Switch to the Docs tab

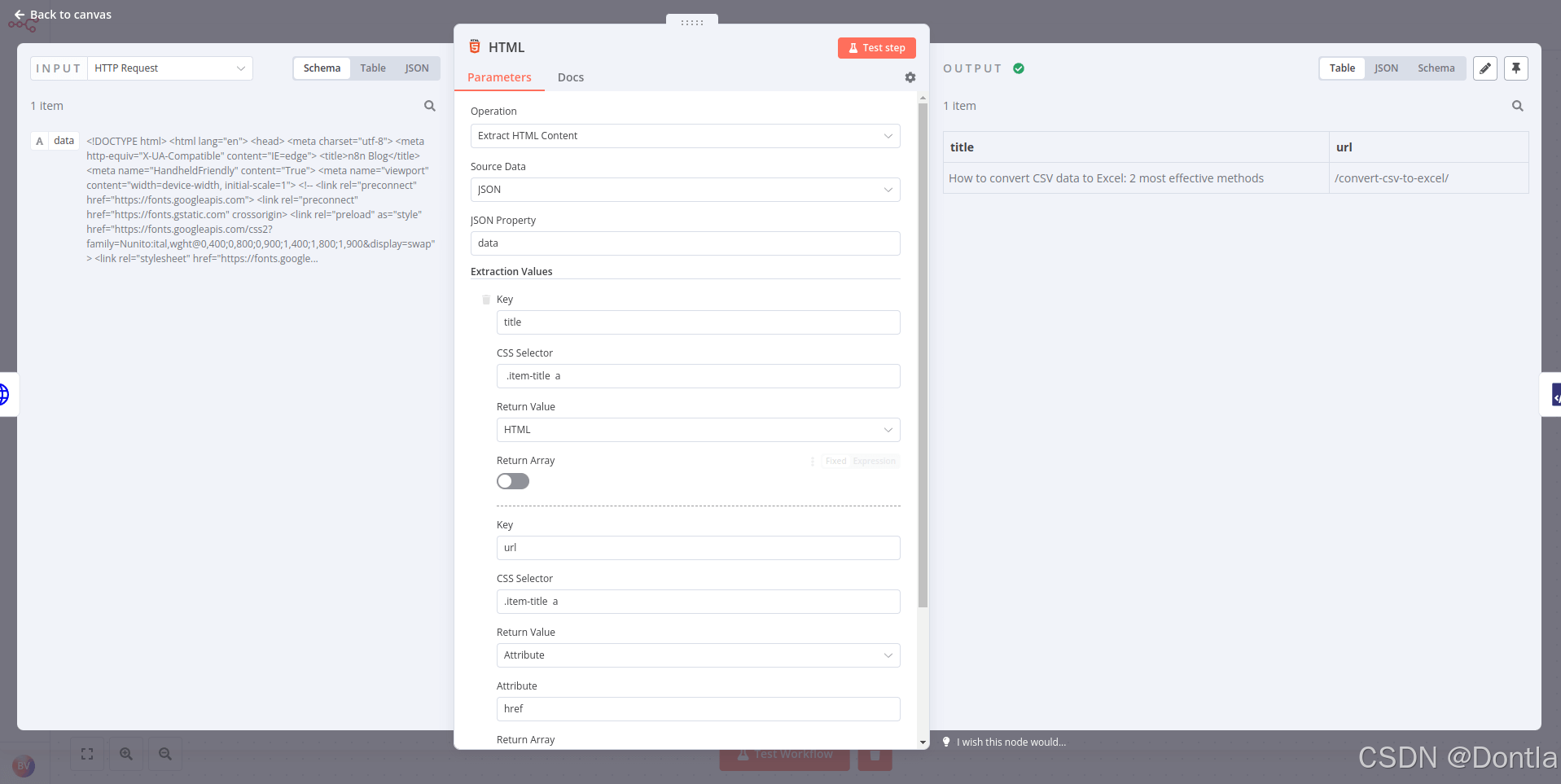(571, 77)
